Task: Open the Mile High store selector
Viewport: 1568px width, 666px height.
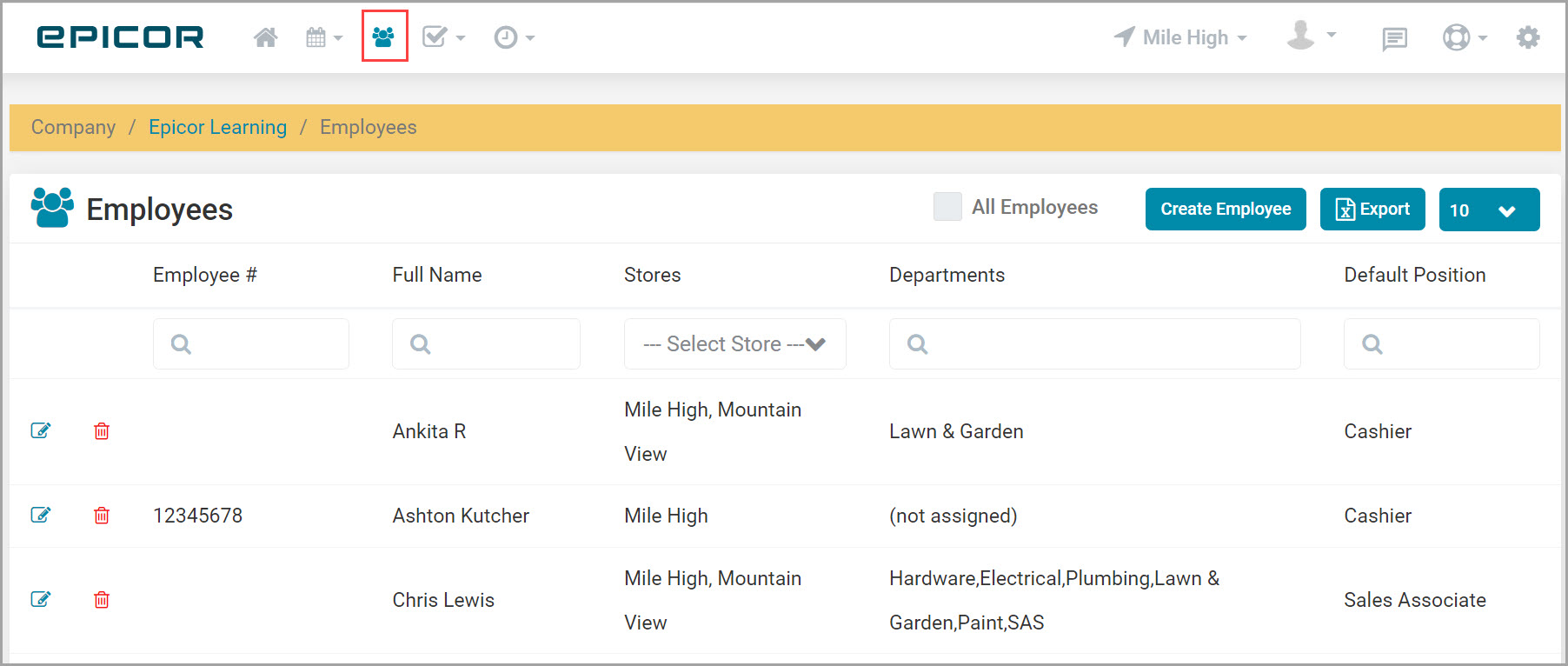Action: (1180, 37)
